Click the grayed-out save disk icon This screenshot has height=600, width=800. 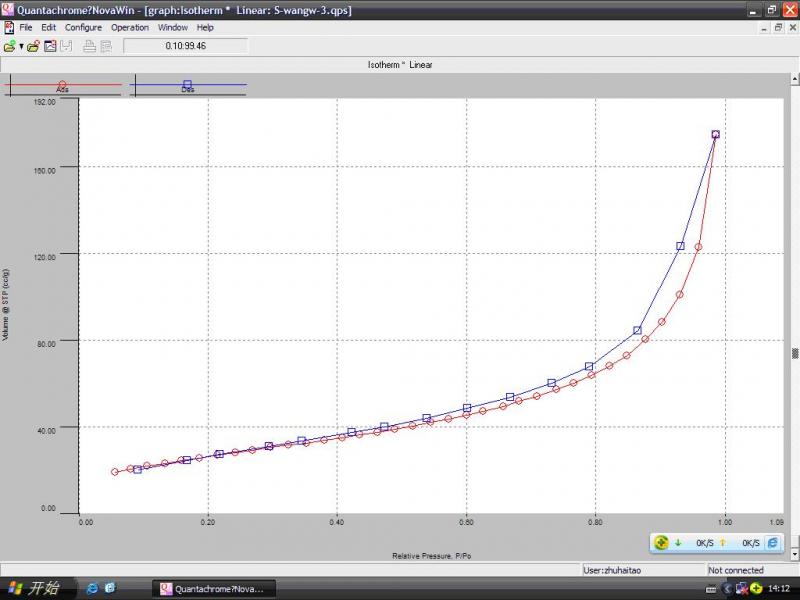point(65,46)
